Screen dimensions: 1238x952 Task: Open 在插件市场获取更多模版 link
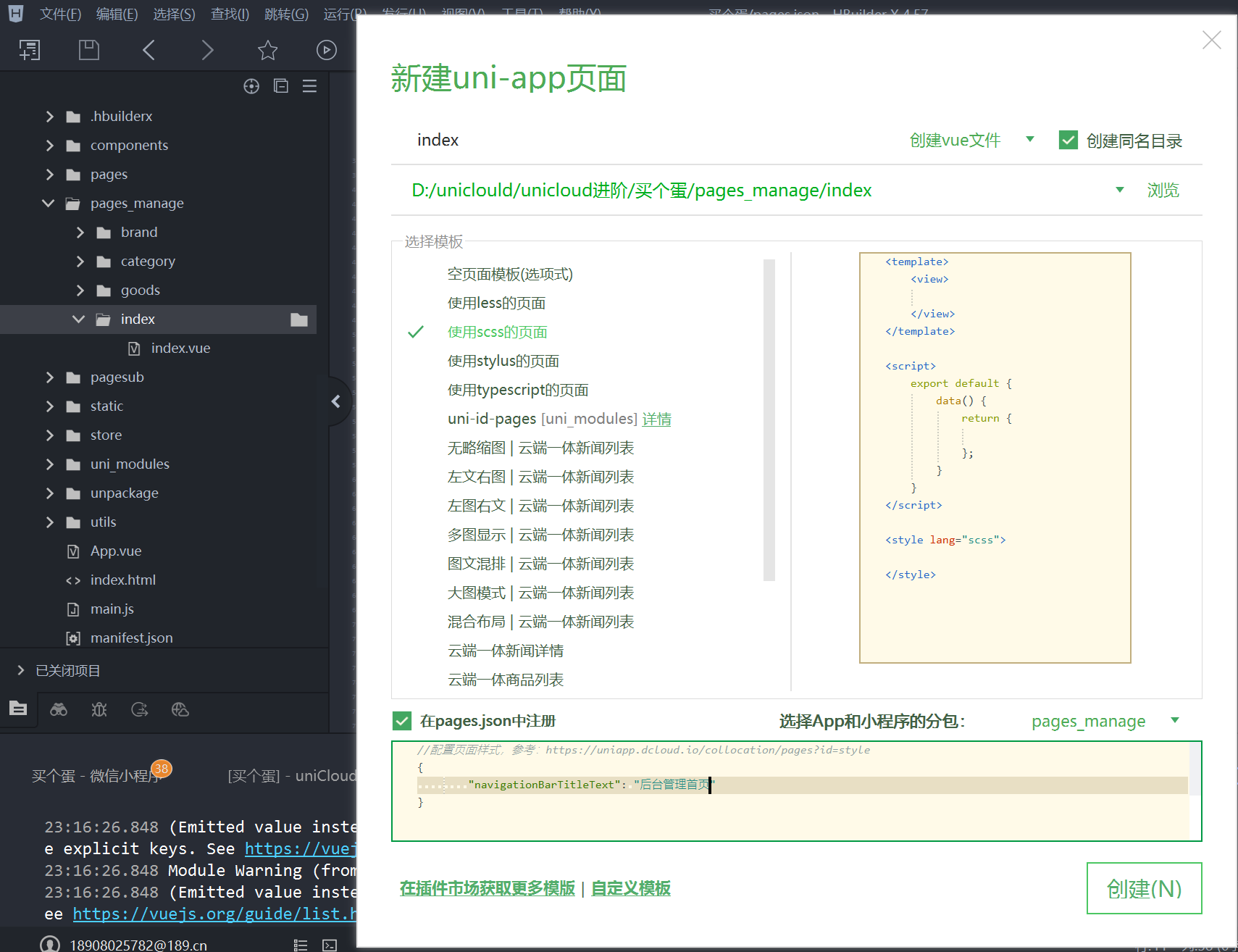coord(487,888)
